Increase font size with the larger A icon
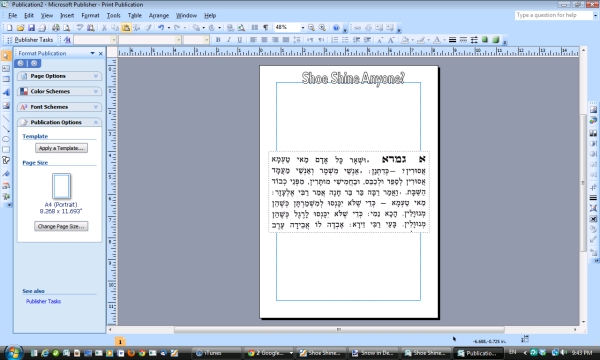This screenshot has width=600, height=360. (x=391, y=40)
